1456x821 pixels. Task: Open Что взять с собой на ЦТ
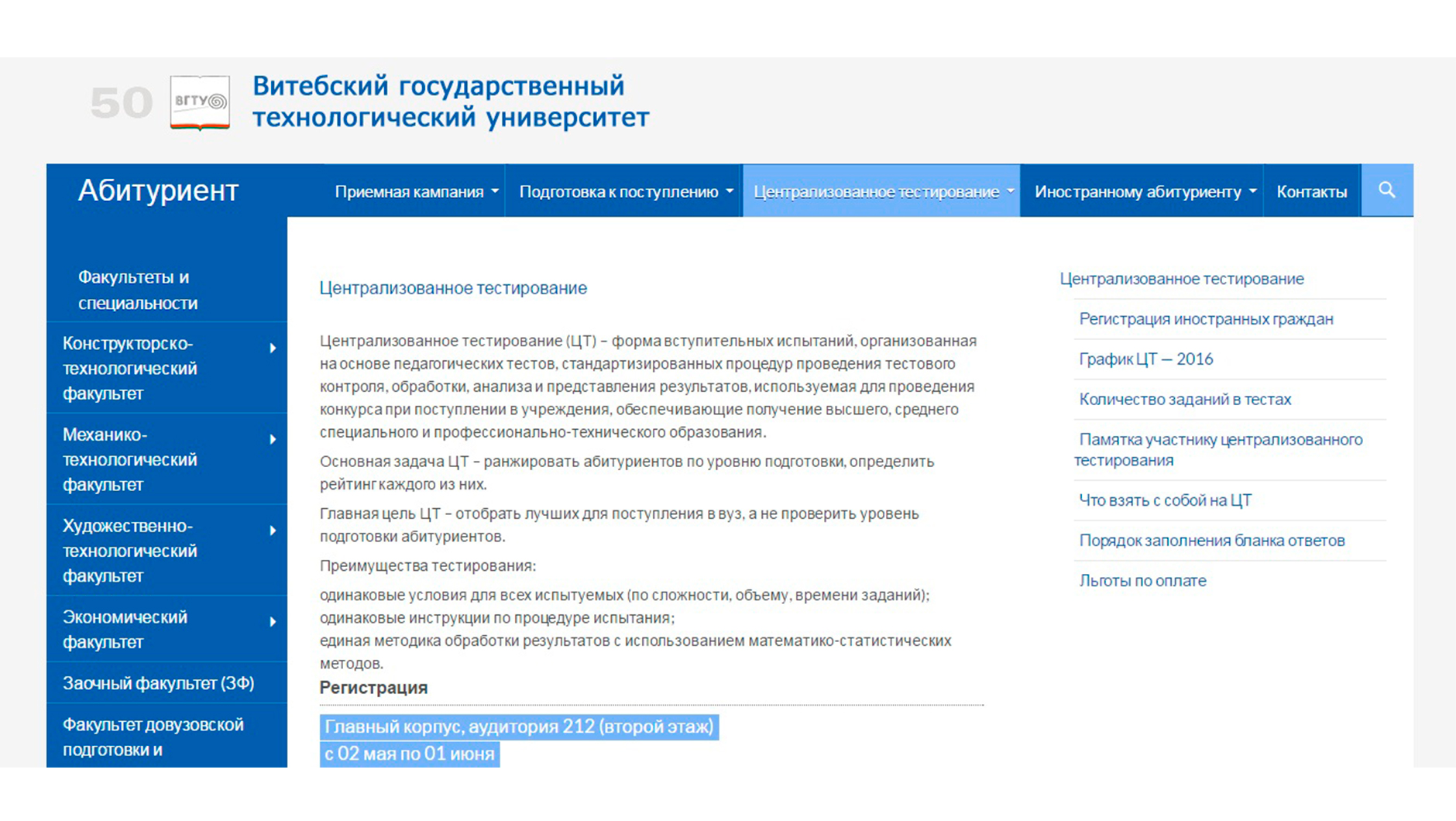click(x=1165, y=500)
